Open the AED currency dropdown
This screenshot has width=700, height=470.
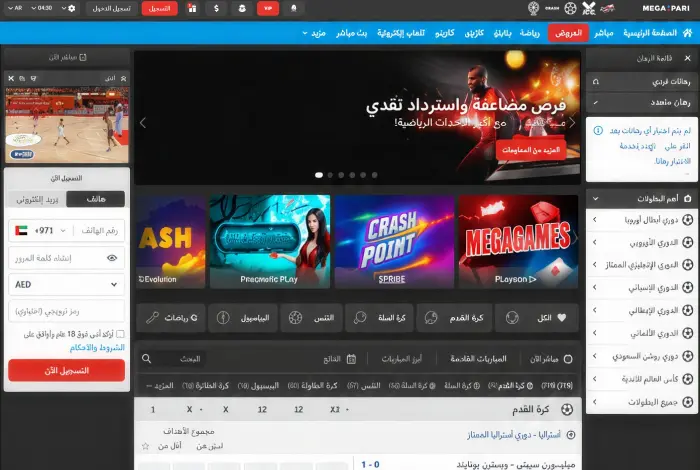point(67,284)
